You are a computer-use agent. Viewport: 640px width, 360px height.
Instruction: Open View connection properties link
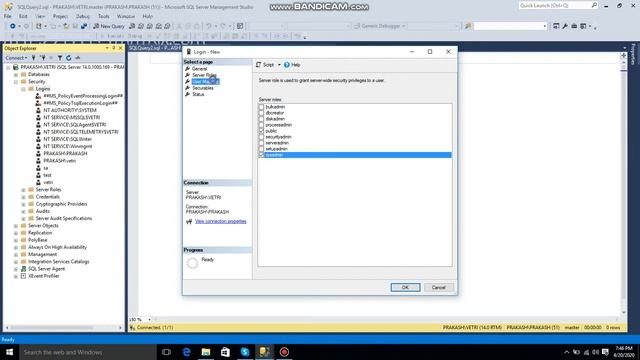coord(220,222)
